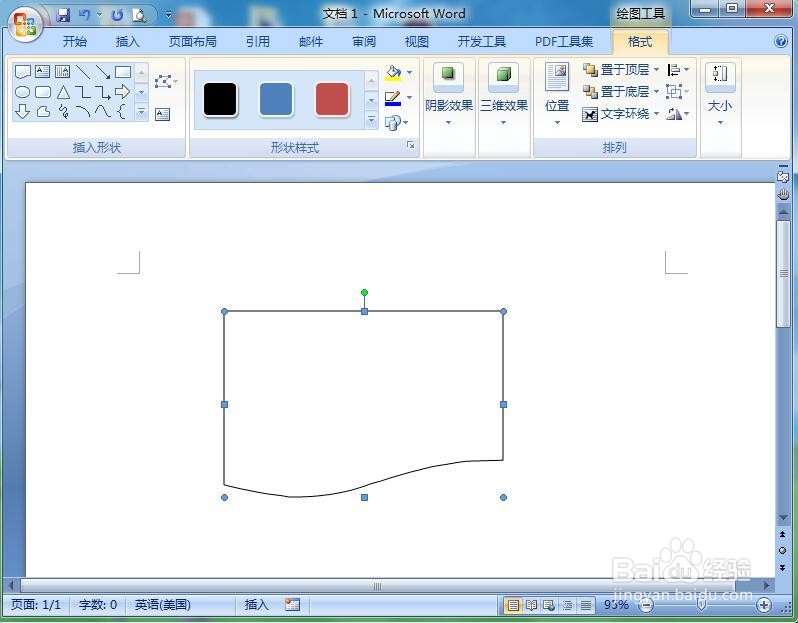Open the 页面布局 ribbon tab
Viewport: 798px width, 623px height.
(192, 42)
